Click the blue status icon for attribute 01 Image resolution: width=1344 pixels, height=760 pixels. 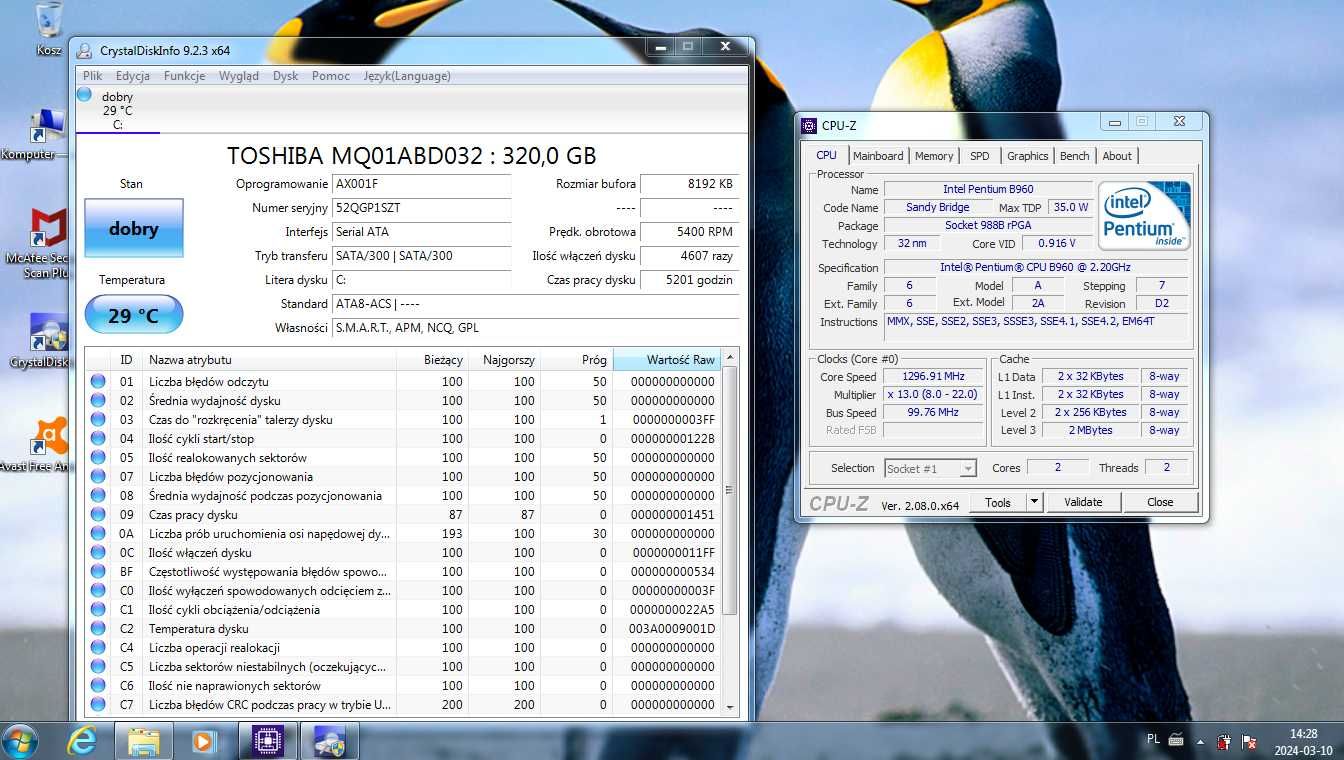(97, 381)
